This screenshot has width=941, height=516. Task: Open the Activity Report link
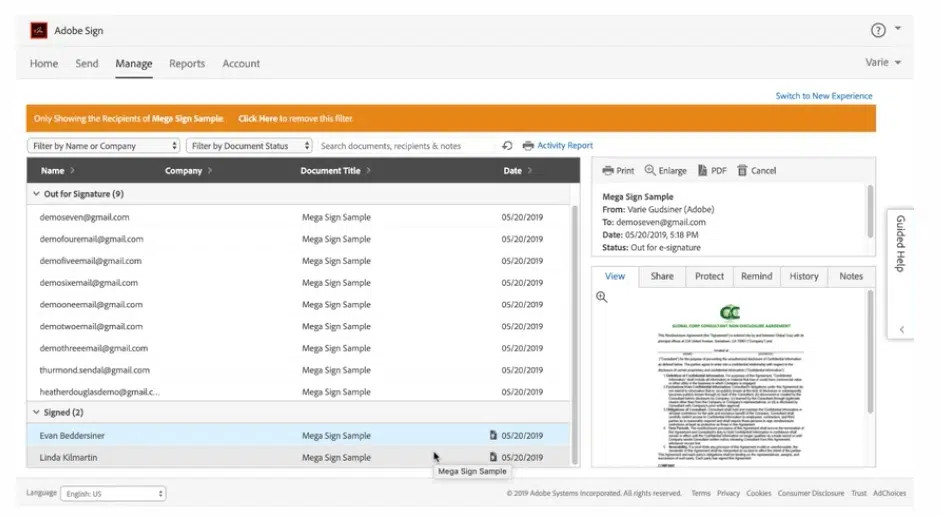(x=565, y=145)
